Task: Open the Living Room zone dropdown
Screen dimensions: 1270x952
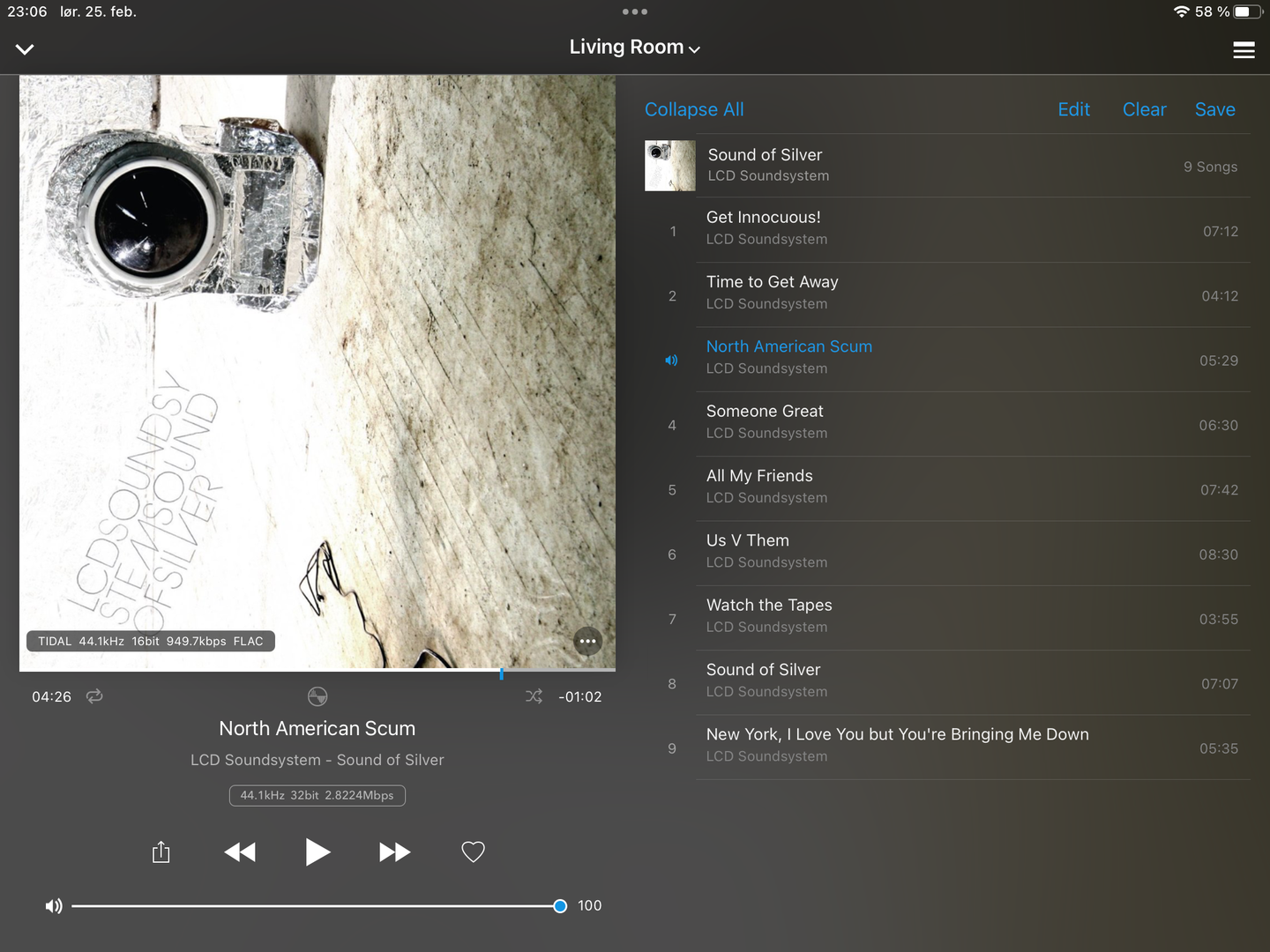Action: (634, 48)
